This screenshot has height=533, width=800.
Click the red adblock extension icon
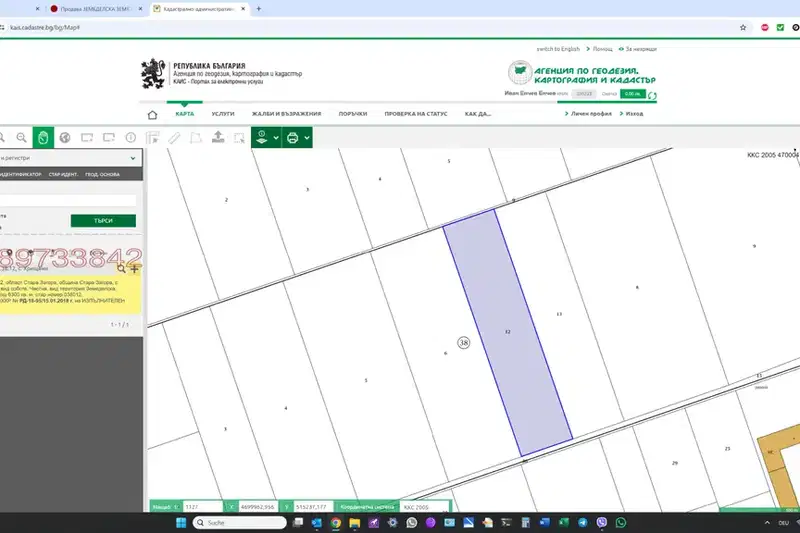764,28
